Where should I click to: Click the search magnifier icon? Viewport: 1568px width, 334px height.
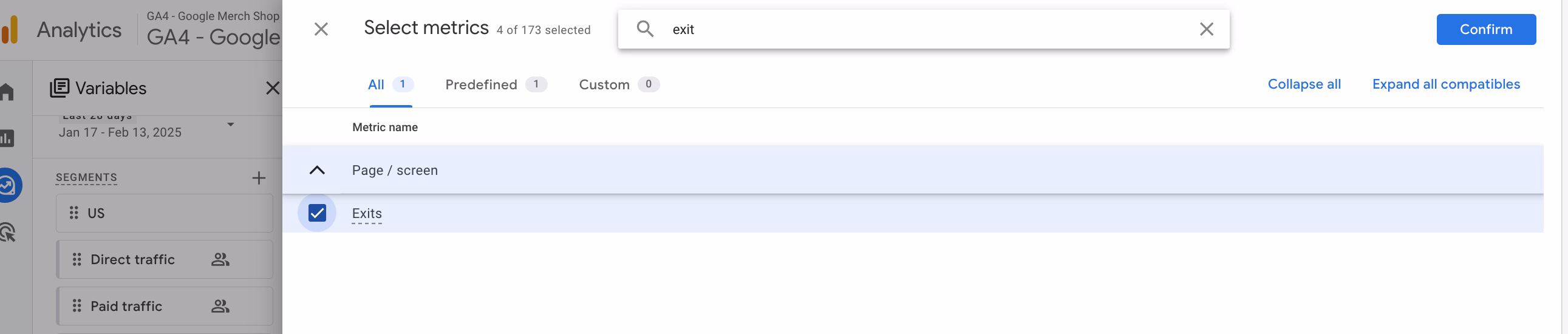point(644,29)
